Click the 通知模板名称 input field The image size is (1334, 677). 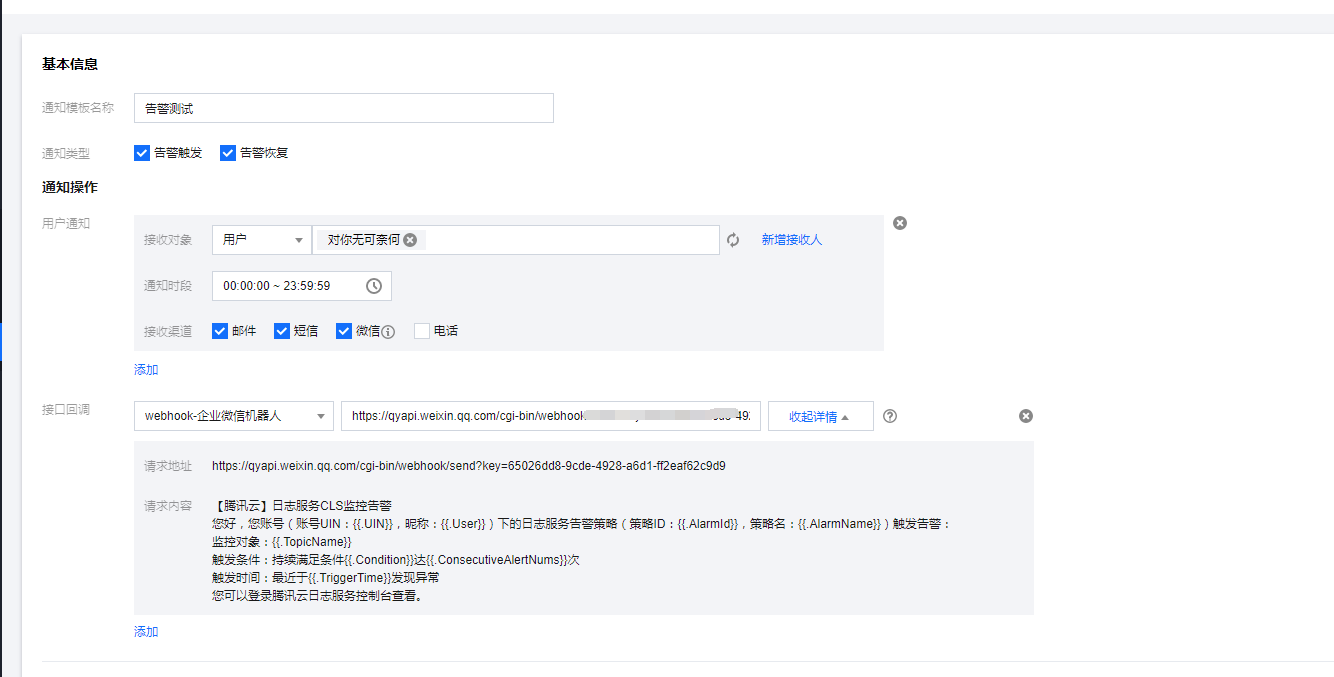344,108
